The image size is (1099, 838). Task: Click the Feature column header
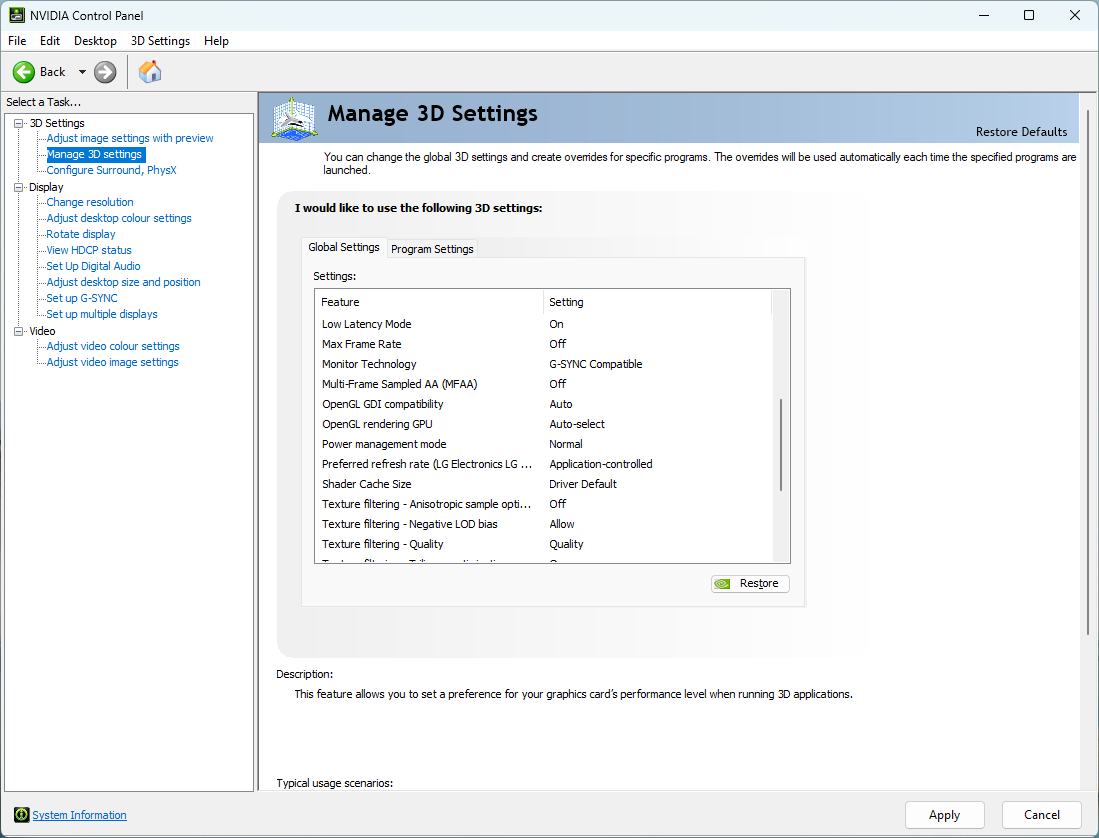click(x=429, y=302)
